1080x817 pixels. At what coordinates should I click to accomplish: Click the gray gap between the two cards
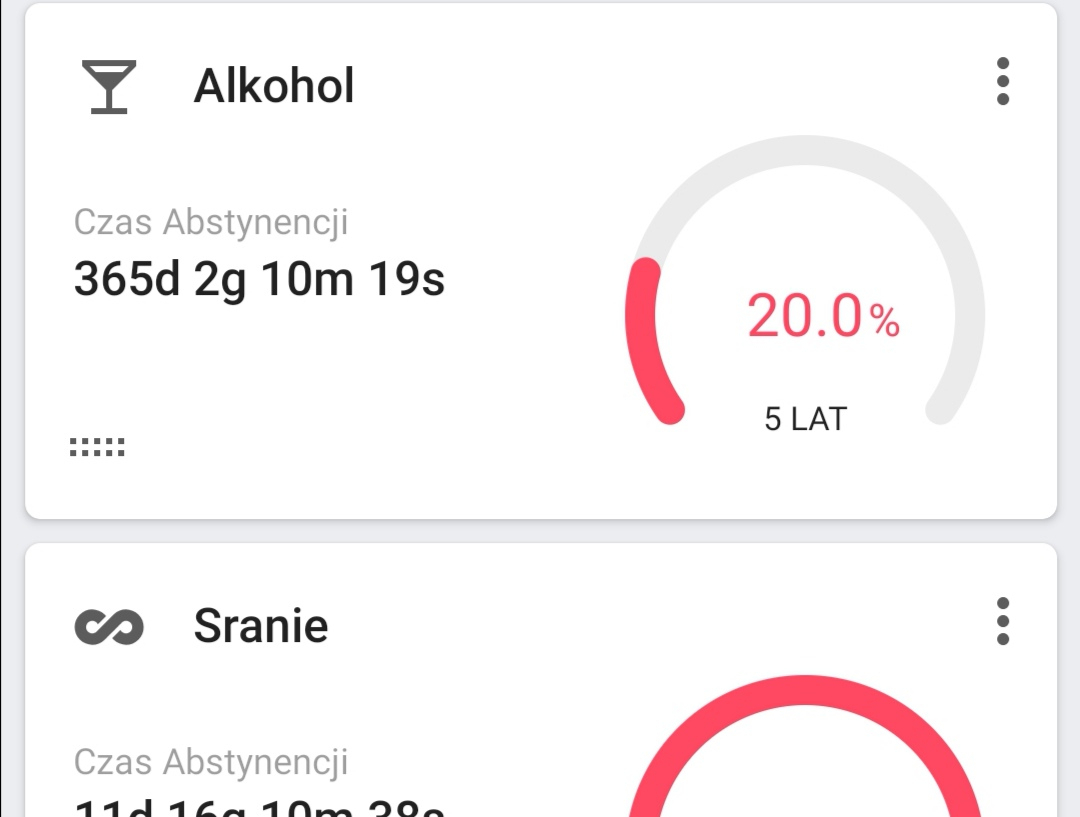(x=540, y=531)
